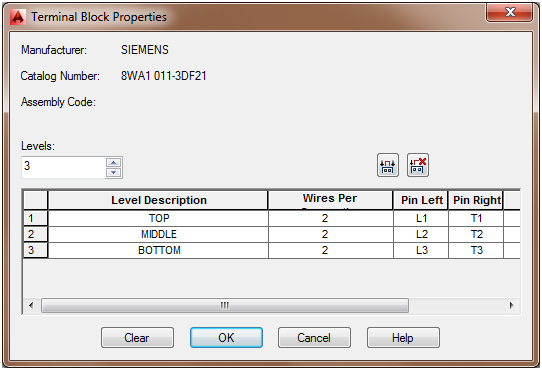Click the Clear button
Screen dimensions: 542x370
137,337
